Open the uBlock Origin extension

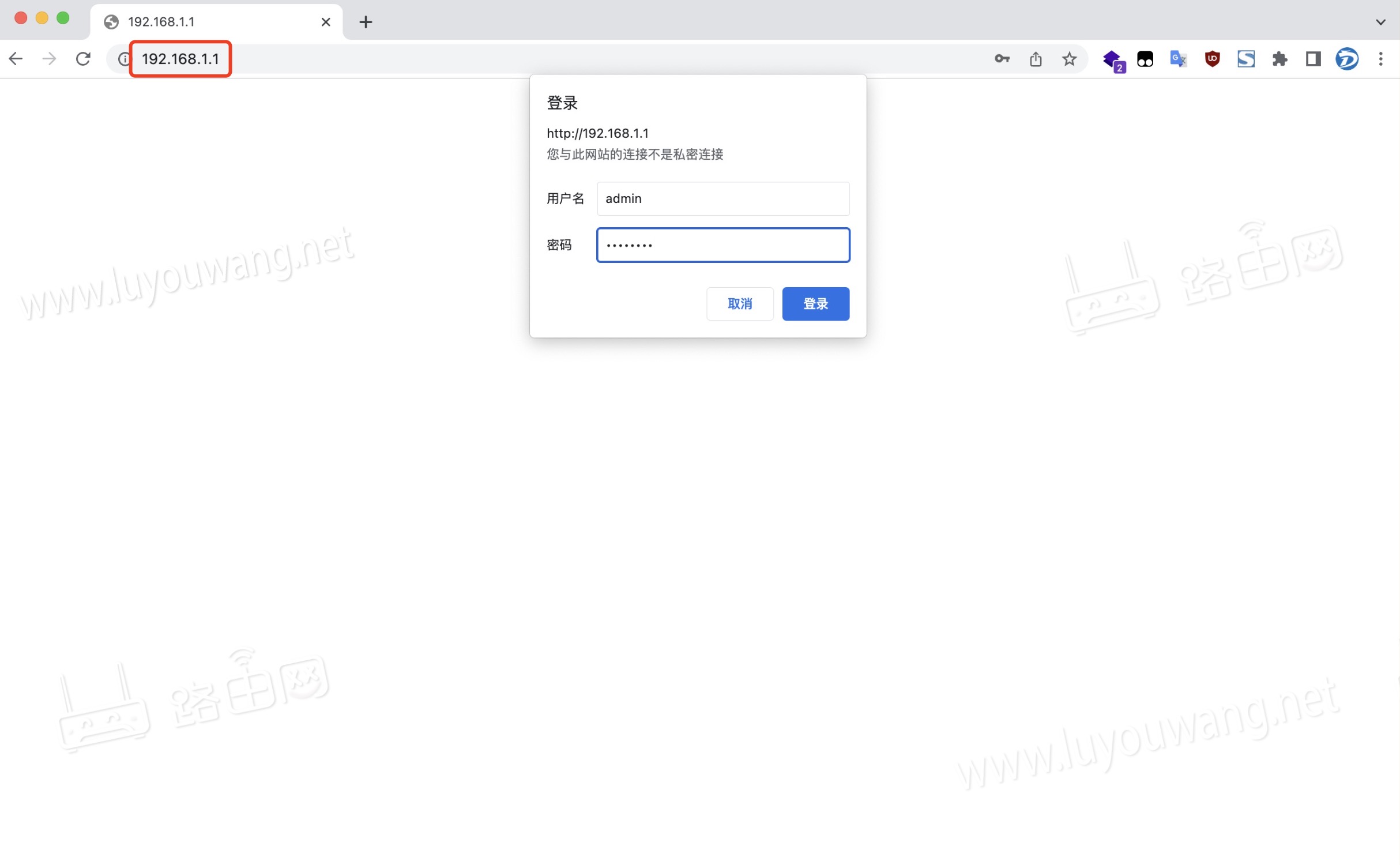pos(1211,58)
